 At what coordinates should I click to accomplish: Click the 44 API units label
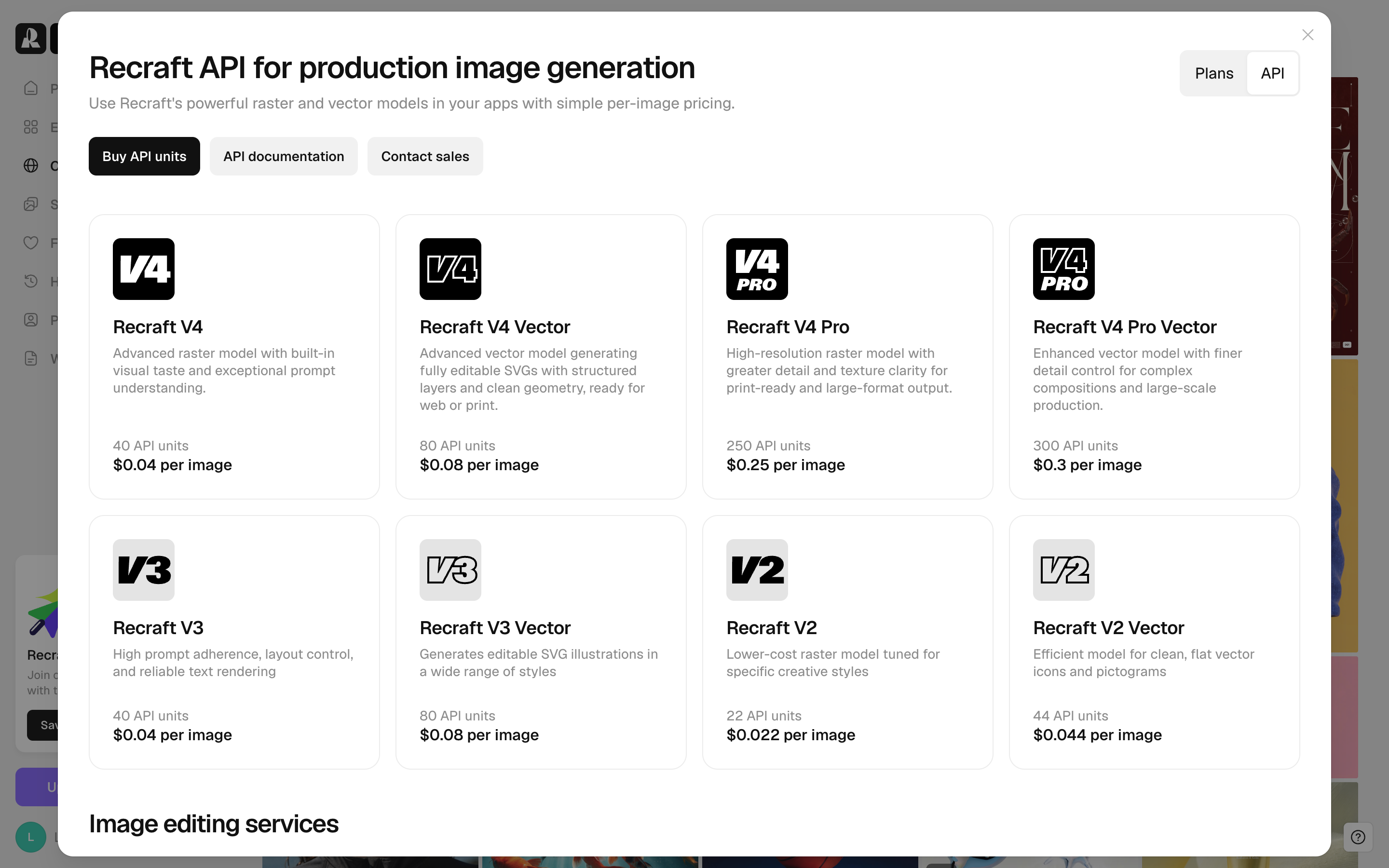[1071, 716]
